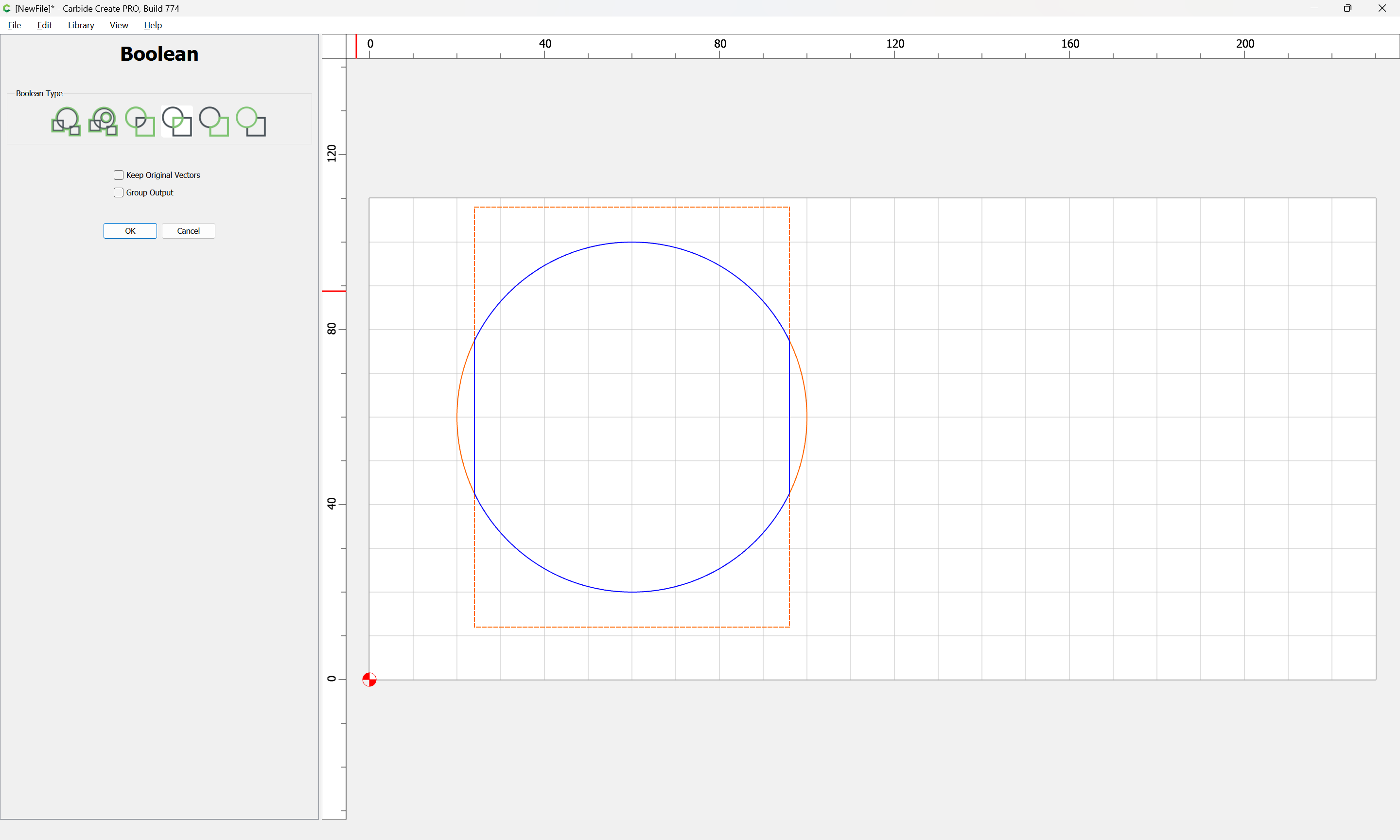Viewport: 1400px width, 840px height.
Task: Open the View menu
Action: coord(119,25)
